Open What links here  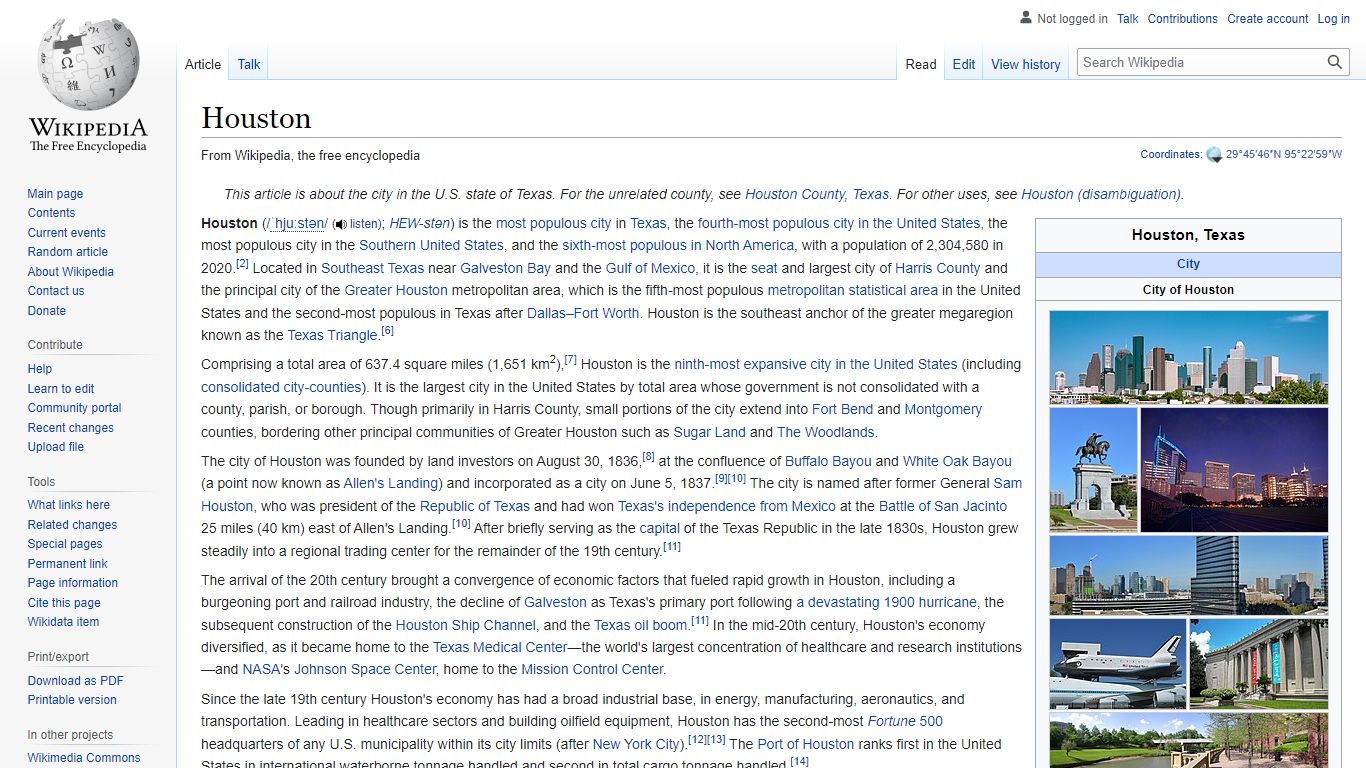[68, 505]
